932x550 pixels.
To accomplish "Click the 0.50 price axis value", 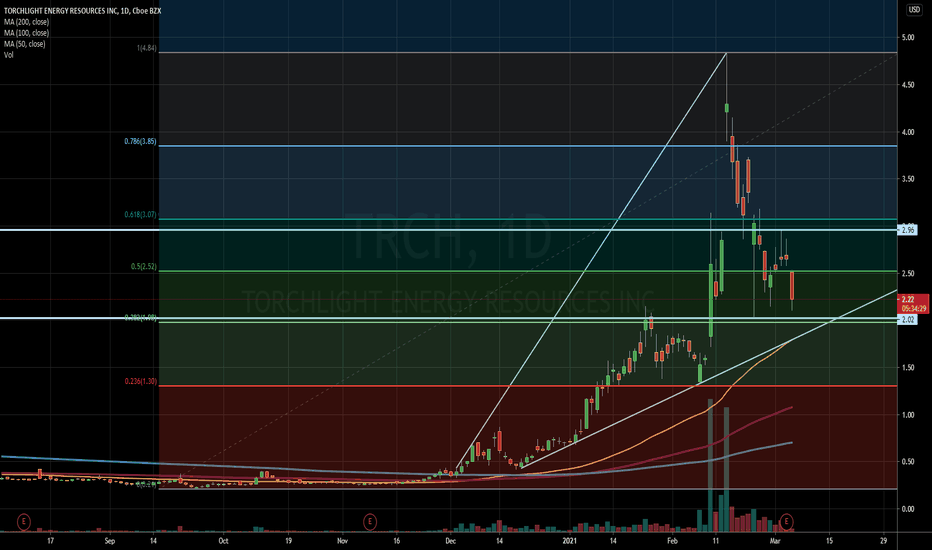I will point(908,462).
